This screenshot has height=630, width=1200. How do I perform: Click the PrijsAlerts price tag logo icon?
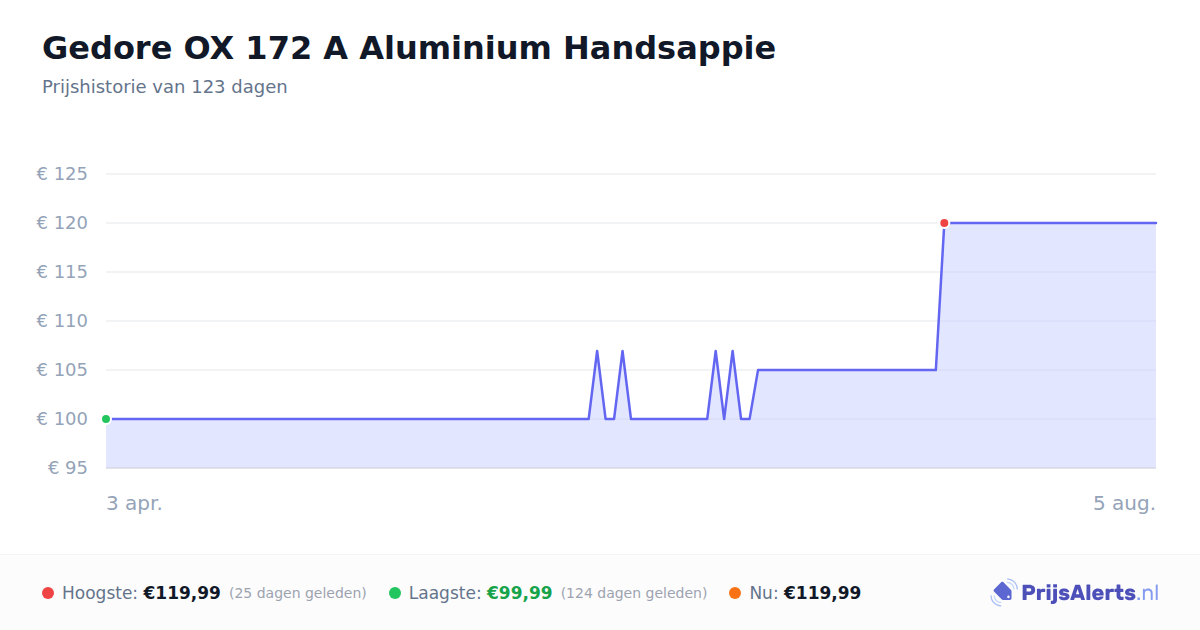[1004, 593]
